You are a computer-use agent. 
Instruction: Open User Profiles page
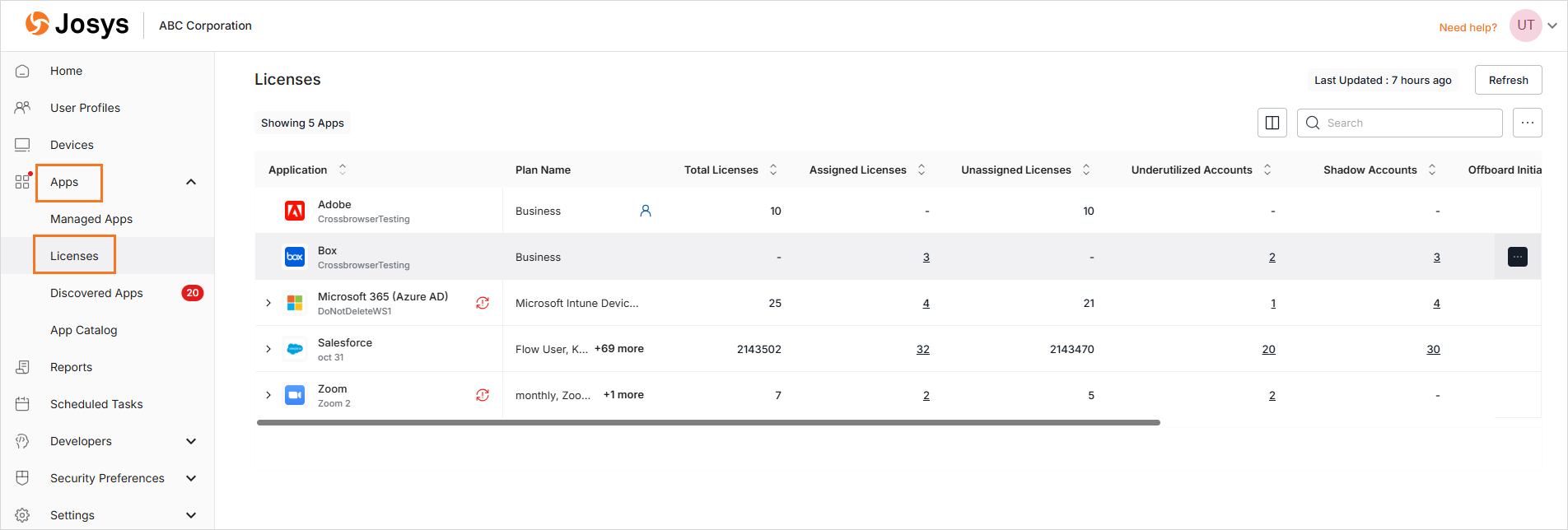click(85, 108)
